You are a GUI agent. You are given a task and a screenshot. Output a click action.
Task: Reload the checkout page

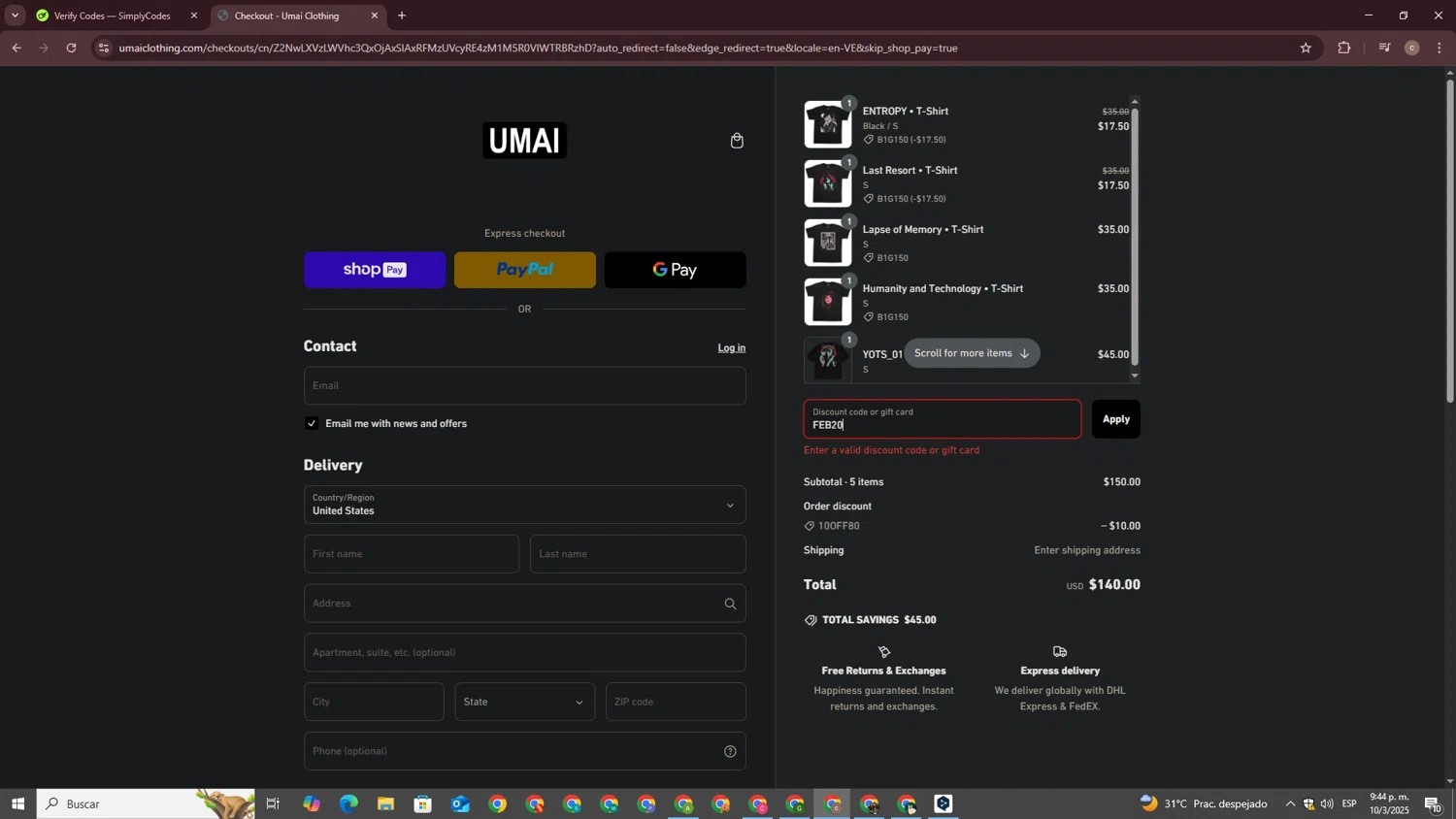coord(71,48)
